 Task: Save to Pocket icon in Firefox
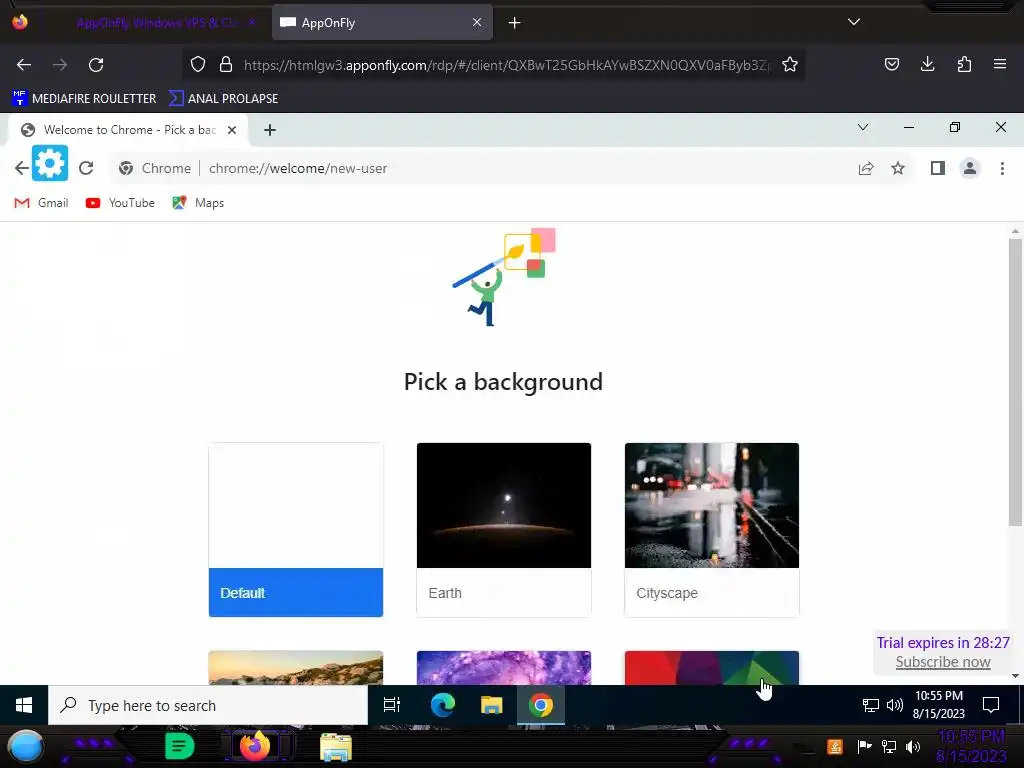891,64
